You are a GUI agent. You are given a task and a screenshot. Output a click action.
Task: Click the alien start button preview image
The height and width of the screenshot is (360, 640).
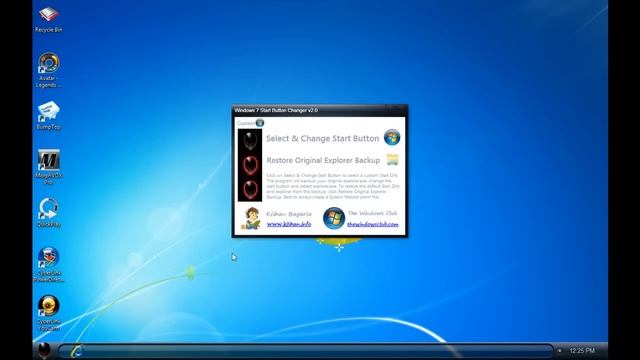click(250, 165)
